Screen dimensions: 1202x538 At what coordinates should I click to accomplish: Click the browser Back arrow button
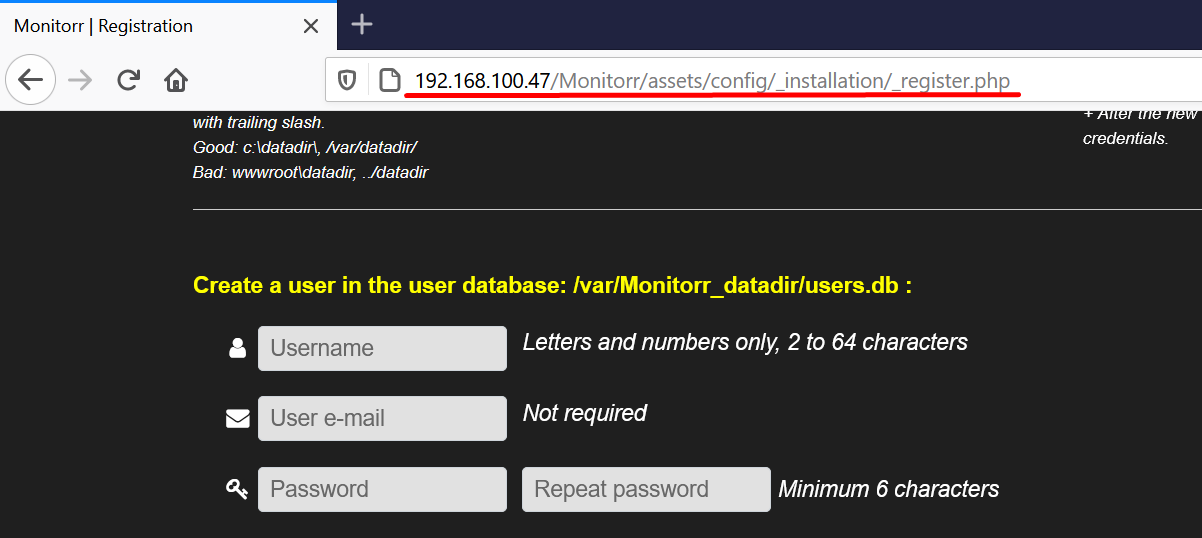point(31,80)
